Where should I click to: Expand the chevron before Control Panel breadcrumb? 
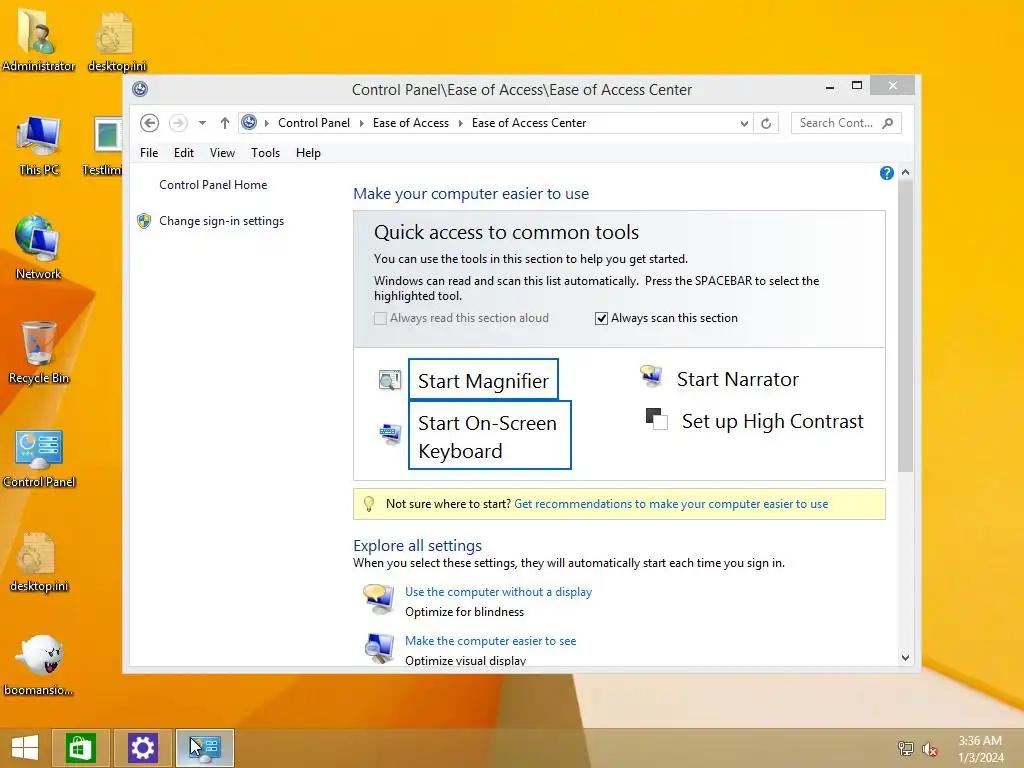266,123
